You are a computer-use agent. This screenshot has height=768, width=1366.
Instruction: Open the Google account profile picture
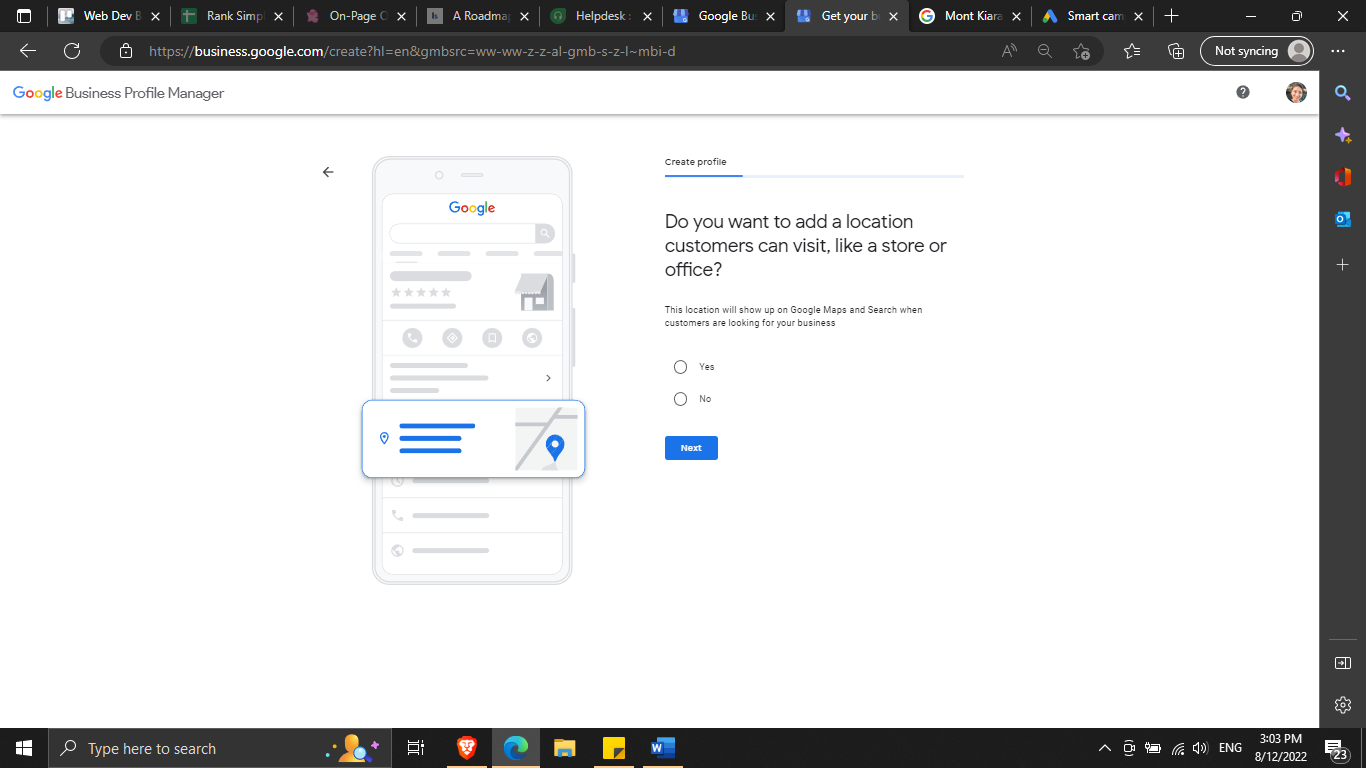click(x=1296, y=92)
